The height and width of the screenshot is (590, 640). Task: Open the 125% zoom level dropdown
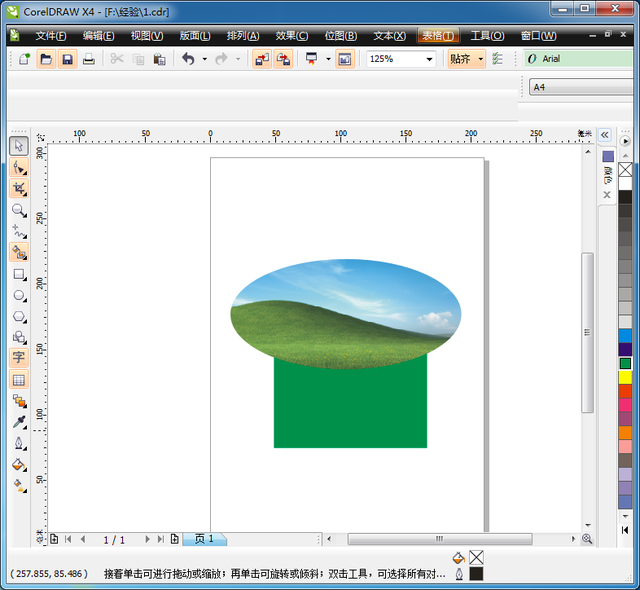tap(429, 59)
